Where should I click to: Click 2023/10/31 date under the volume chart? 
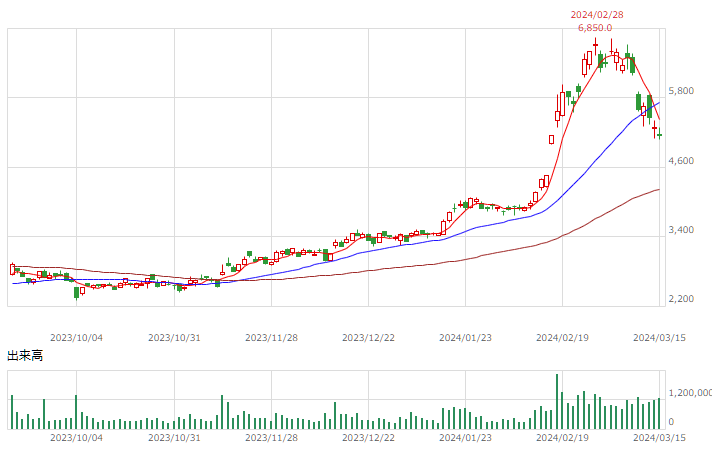pyautogui.click(x=174, y=438)
